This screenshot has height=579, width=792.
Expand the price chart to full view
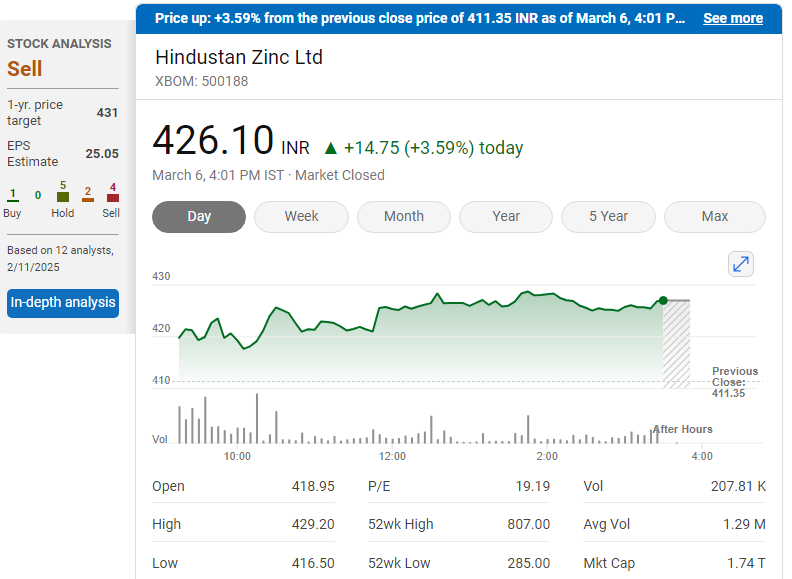740,264
